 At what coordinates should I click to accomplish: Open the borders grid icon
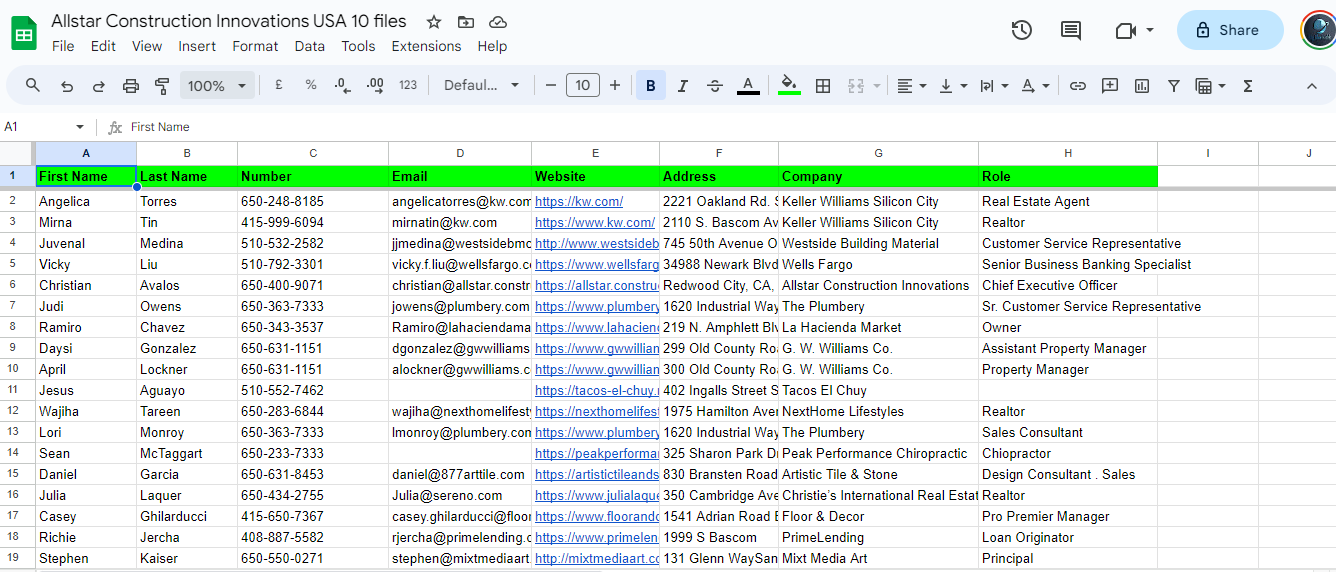[823, 86]
